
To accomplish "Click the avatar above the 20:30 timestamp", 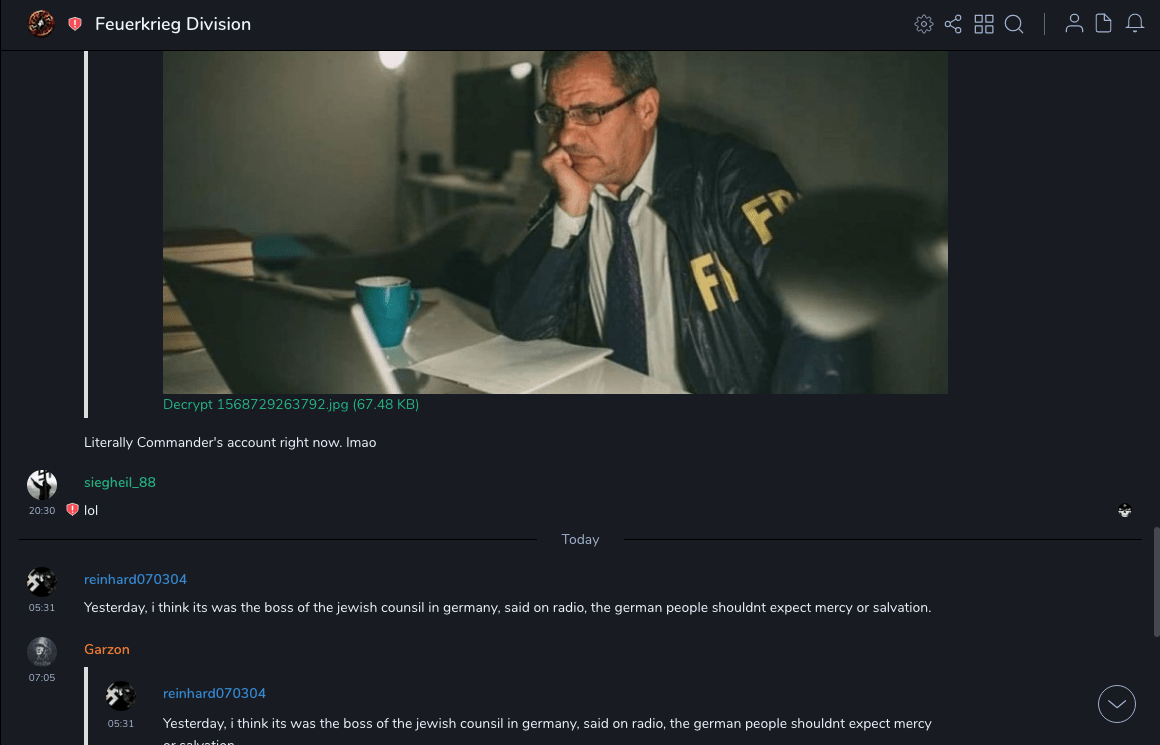I will [41, 485].
